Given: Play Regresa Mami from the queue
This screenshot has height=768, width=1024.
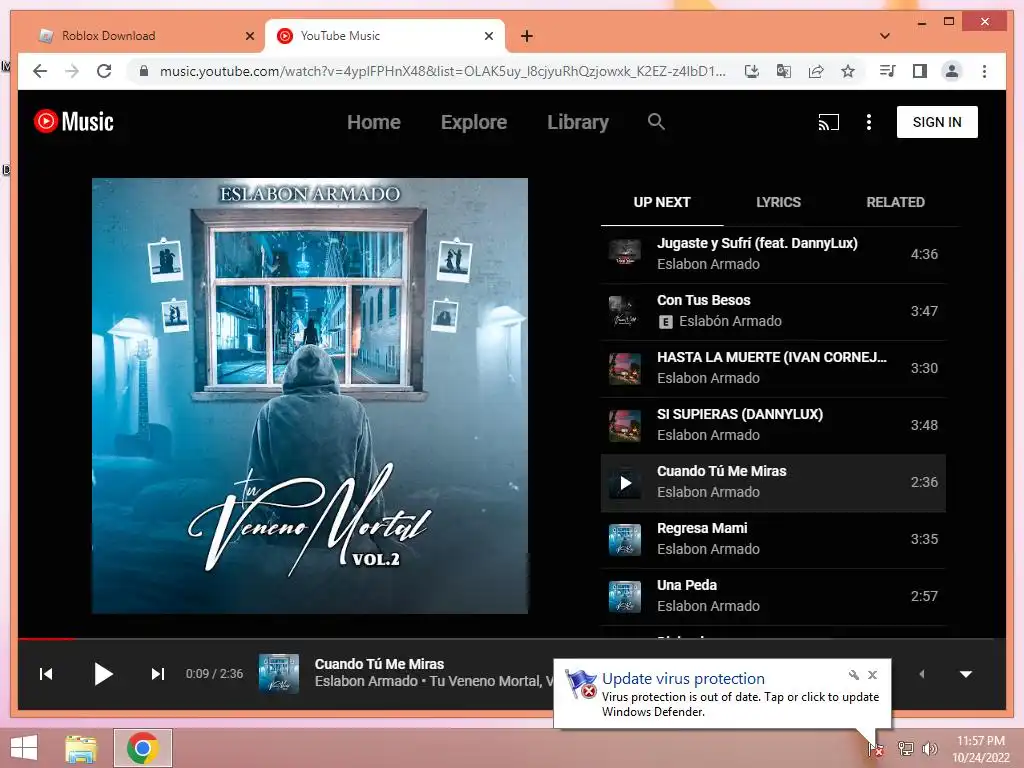Looking at the screenshot, I should click(x=773, y=539).
